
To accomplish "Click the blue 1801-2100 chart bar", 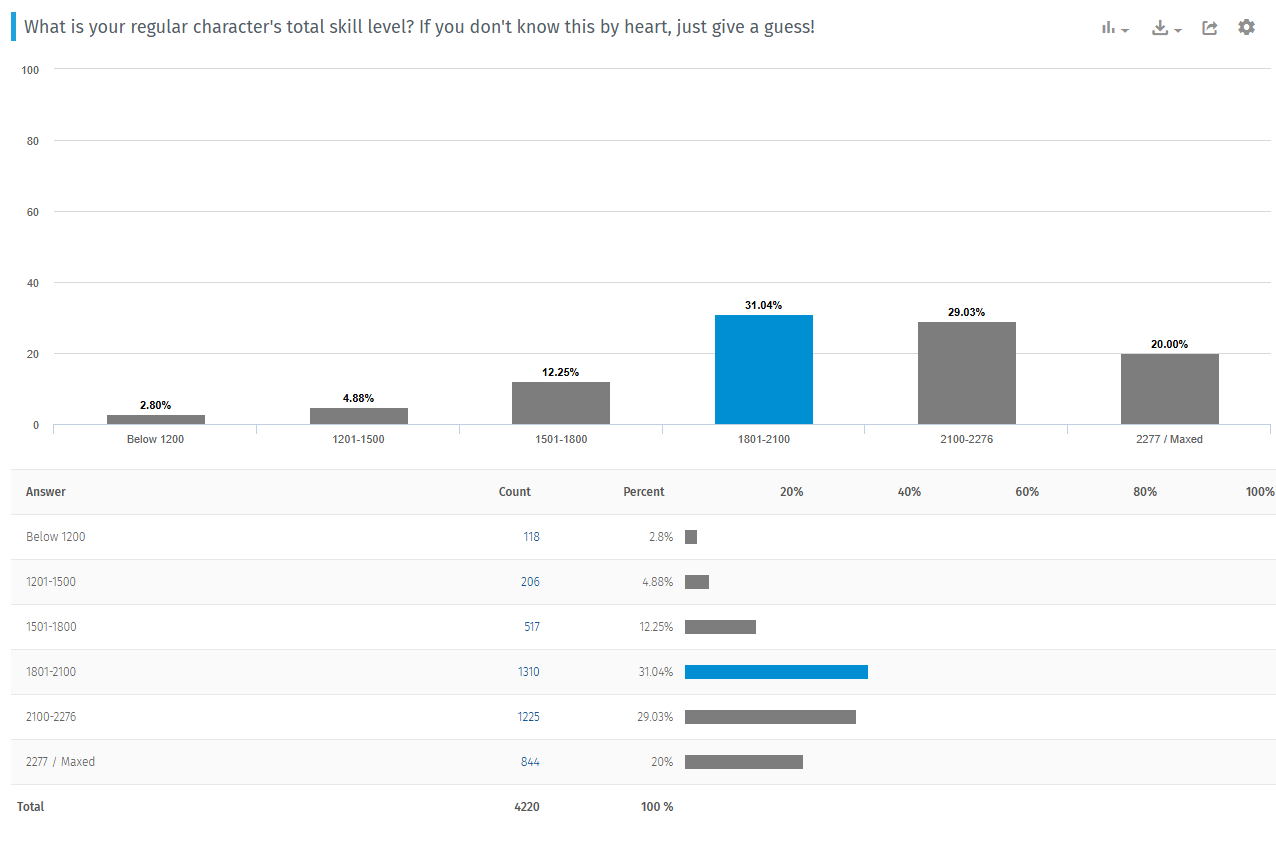I will [x=764, y=369].
